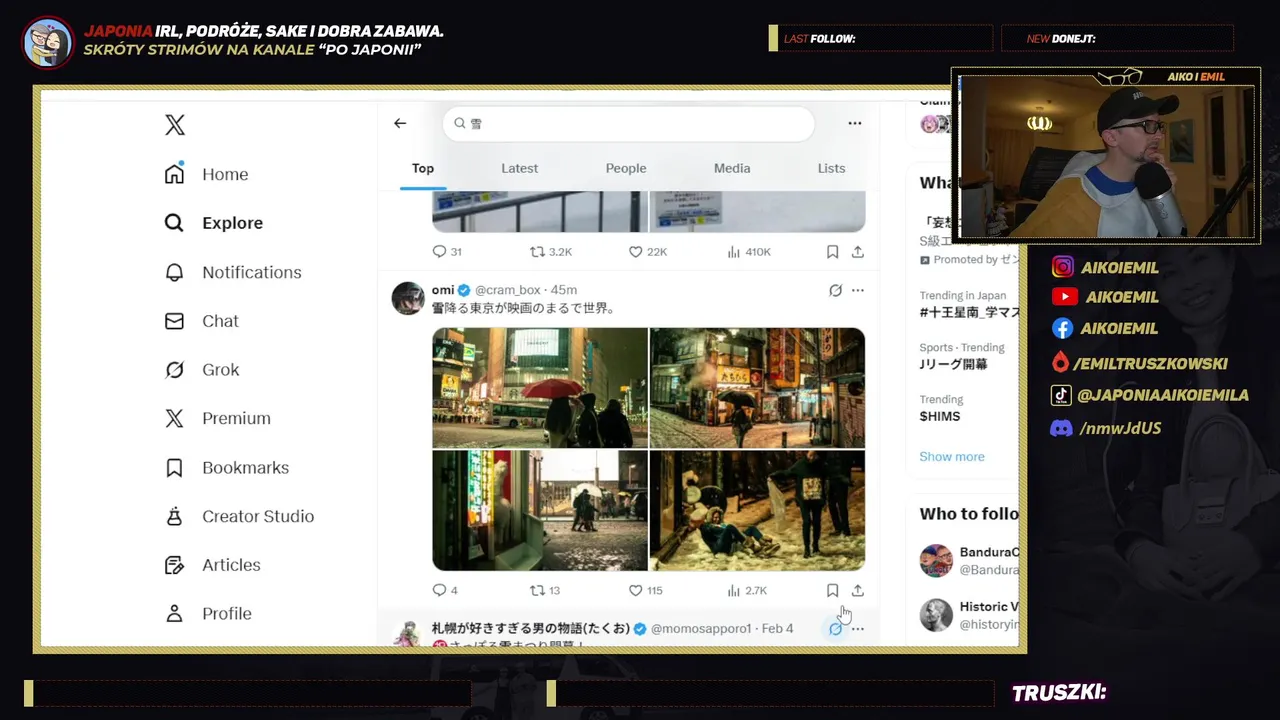Image resolution: width=1280 pixels, height=720 pixels.
Task: View analytics of the 410K views post
Action: (749, 252)
